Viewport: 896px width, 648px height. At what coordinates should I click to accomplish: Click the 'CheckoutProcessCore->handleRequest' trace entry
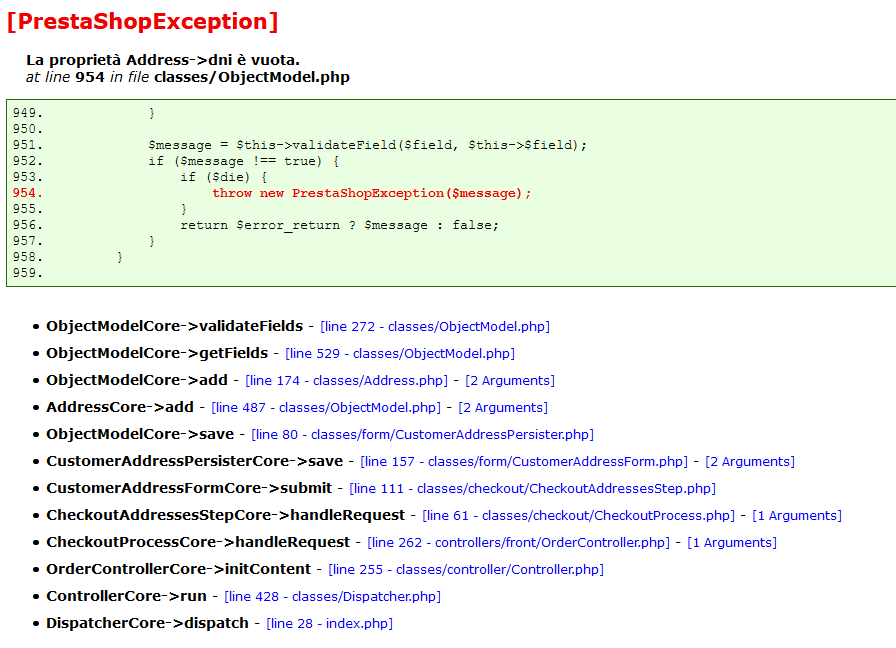click(x=198, y=542)
